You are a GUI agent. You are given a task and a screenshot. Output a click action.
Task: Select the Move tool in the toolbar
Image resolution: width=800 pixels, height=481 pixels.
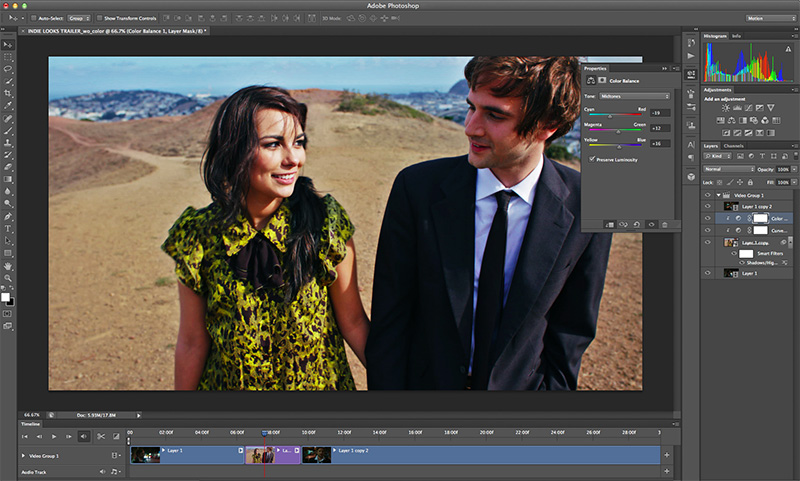coord(8,45)
